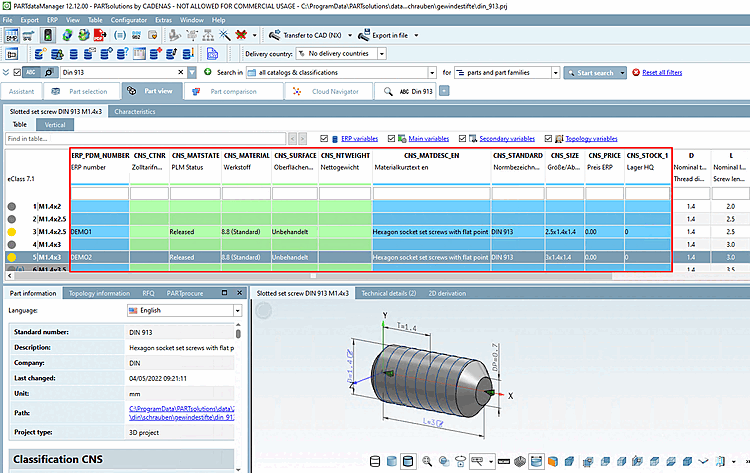Clear the Din 913 search text
Image resolution: width=750 pixels, height=473 pixels.
click(x=181, y=72)
